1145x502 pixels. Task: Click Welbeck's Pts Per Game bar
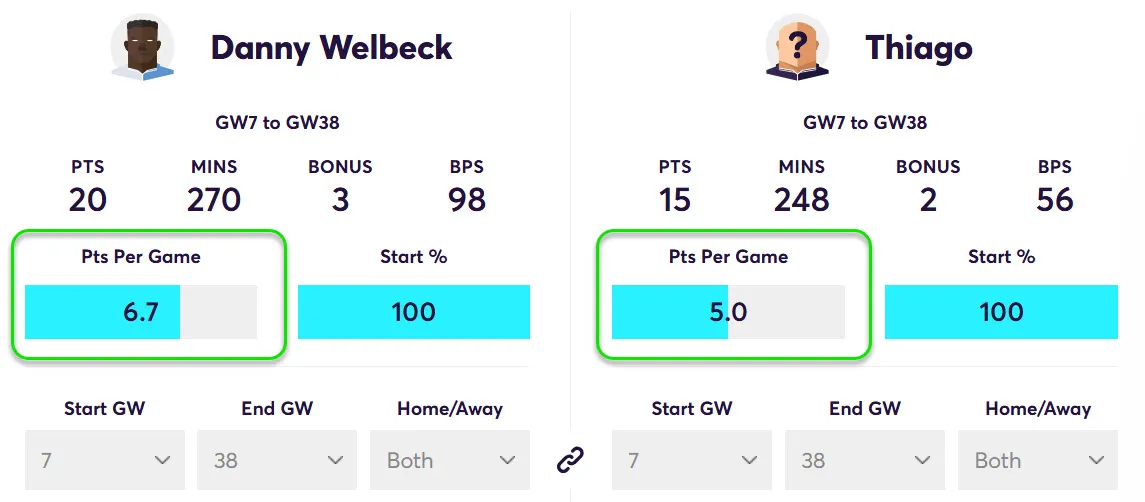(141, 312)
